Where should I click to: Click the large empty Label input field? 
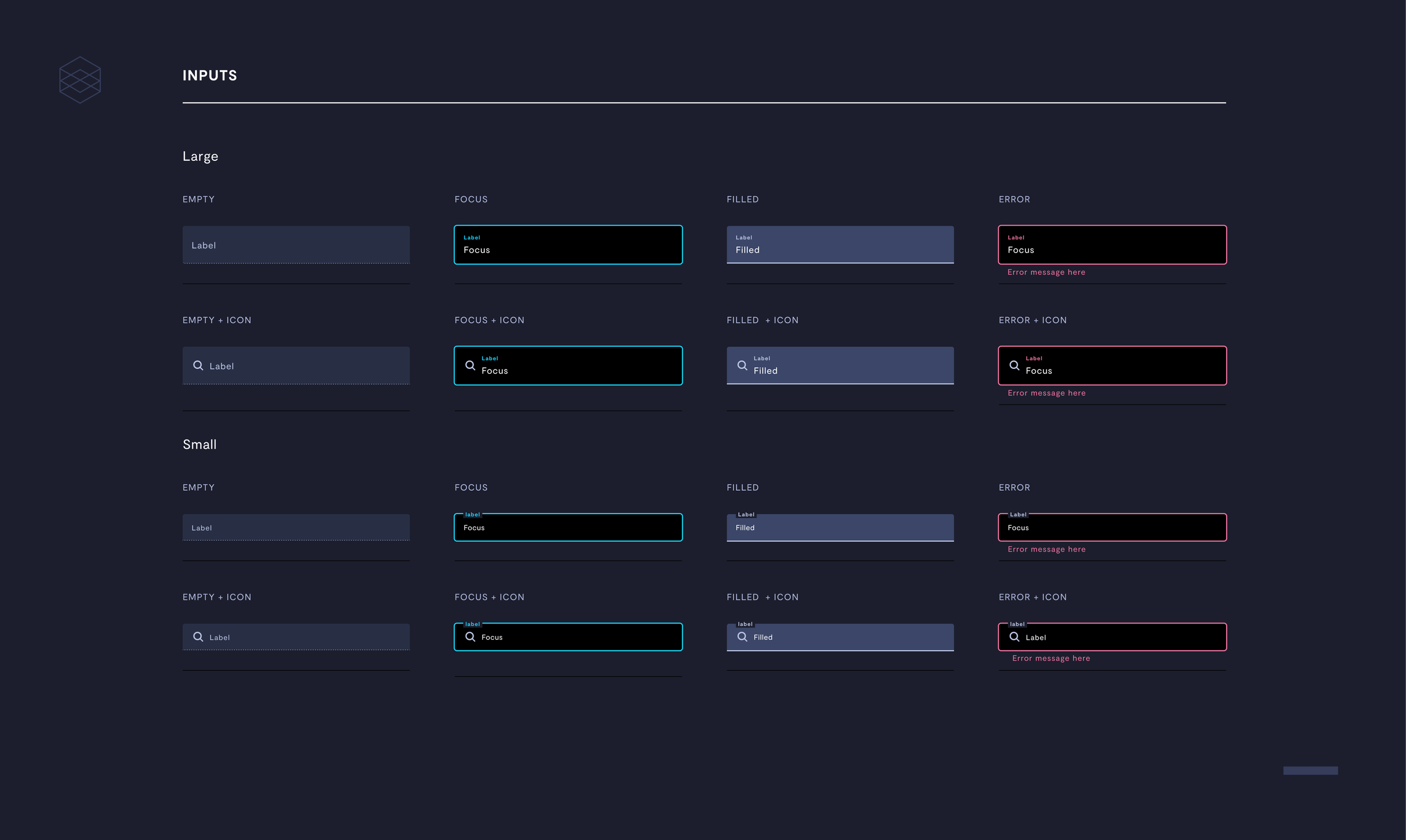(x=296, y=245)
